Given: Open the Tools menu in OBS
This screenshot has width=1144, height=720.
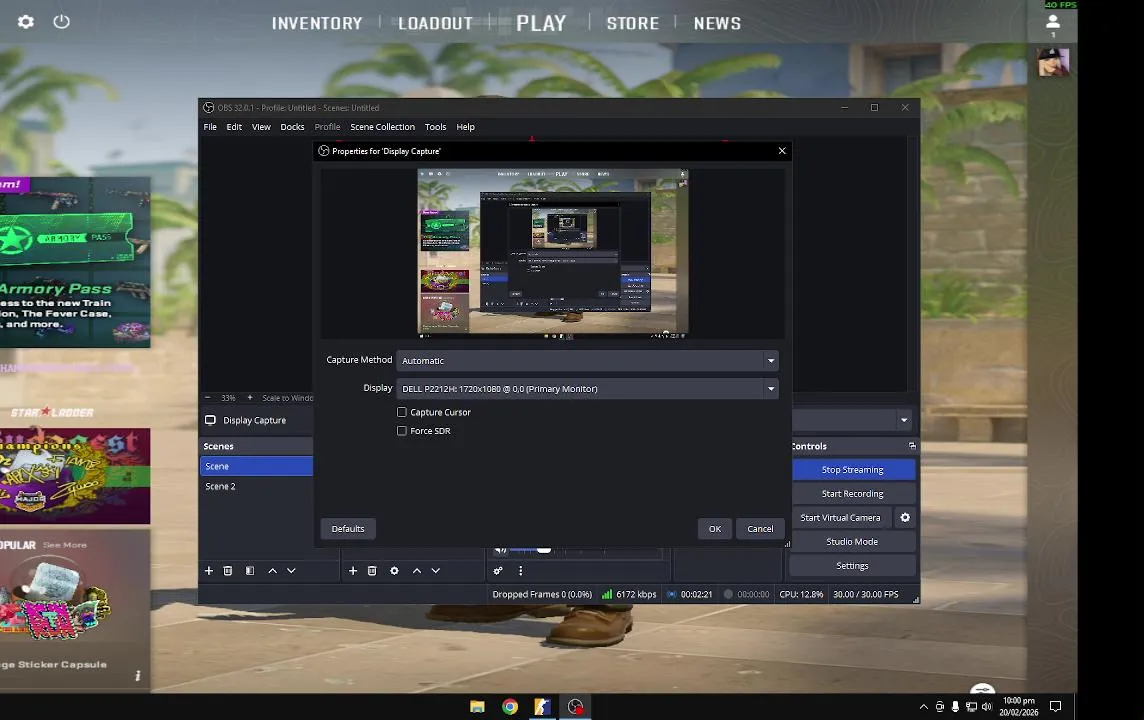Looking at the screenshot, I should (436, 127).
